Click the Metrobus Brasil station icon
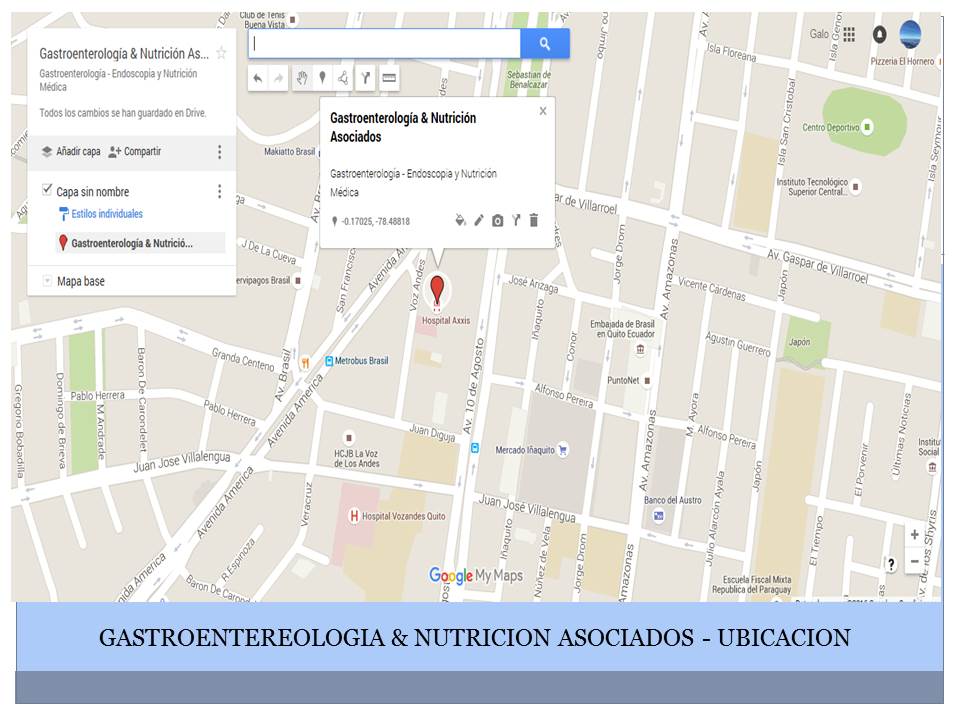 click(329, 361)
